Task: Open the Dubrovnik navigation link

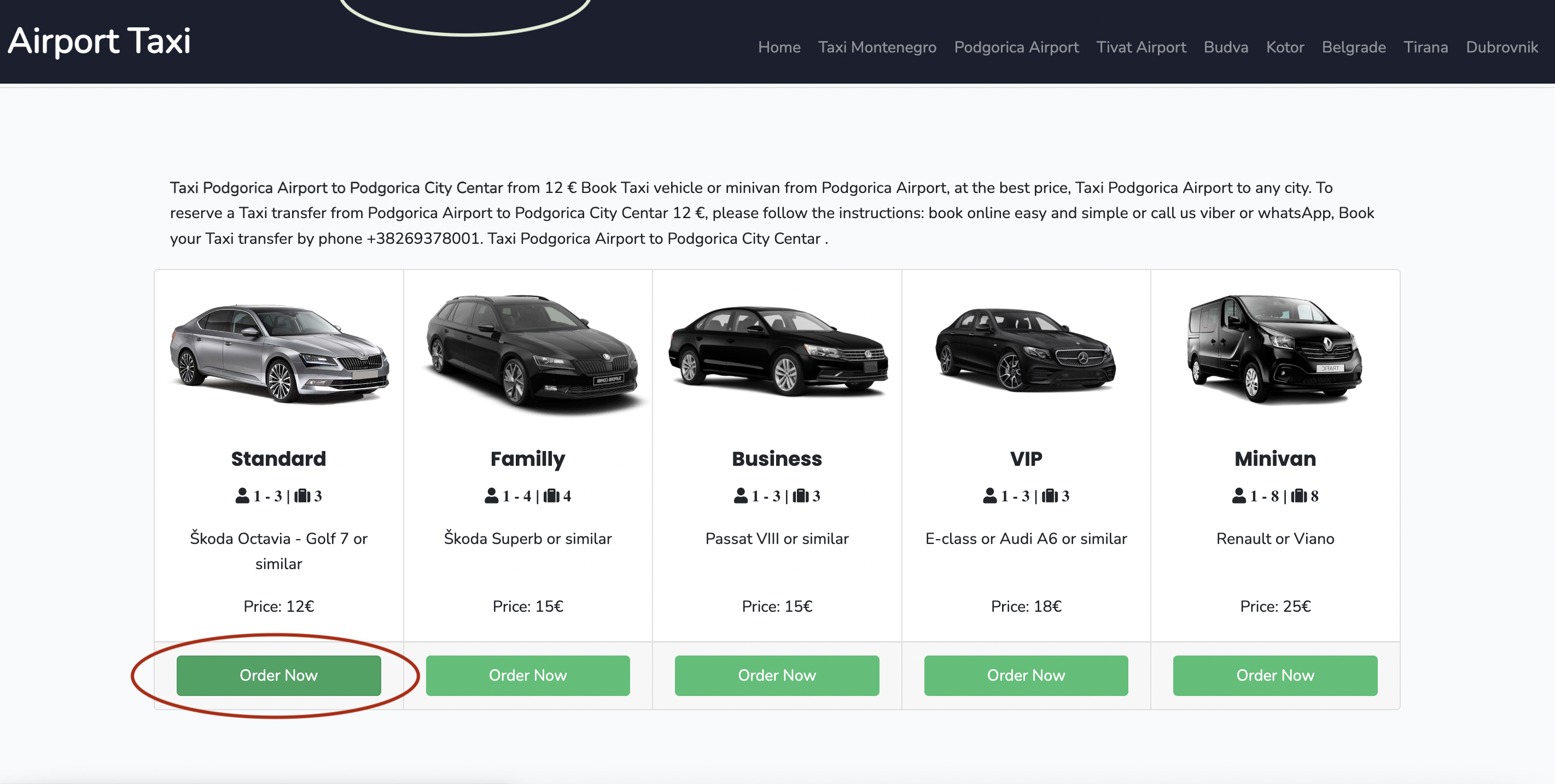Action: tap(1502, 47)
